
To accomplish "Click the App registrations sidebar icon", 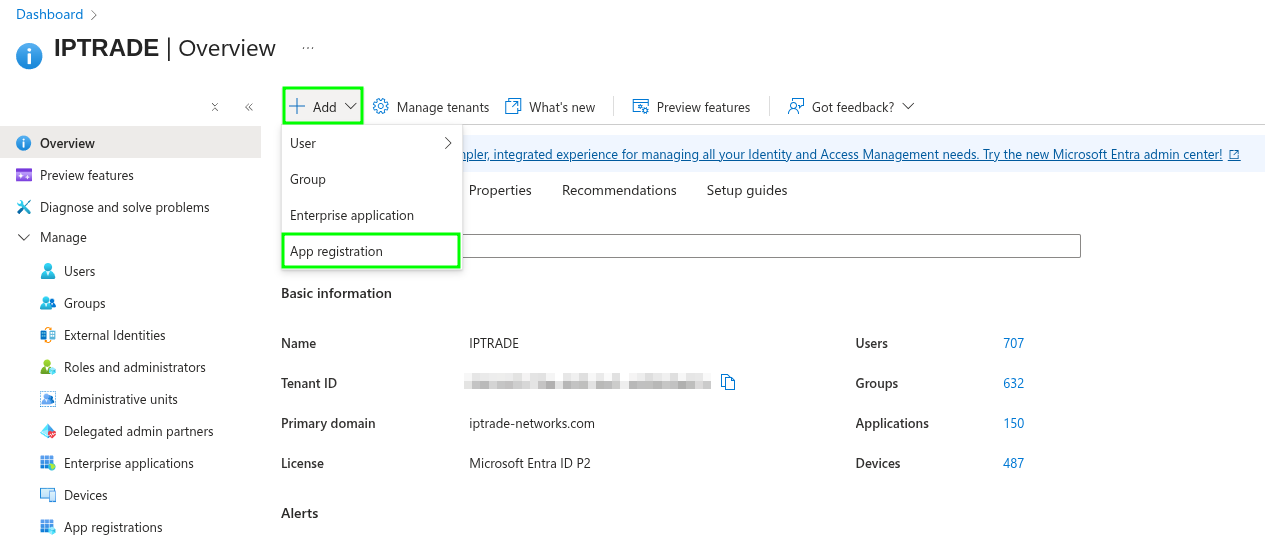I will (x=48, y=527).
